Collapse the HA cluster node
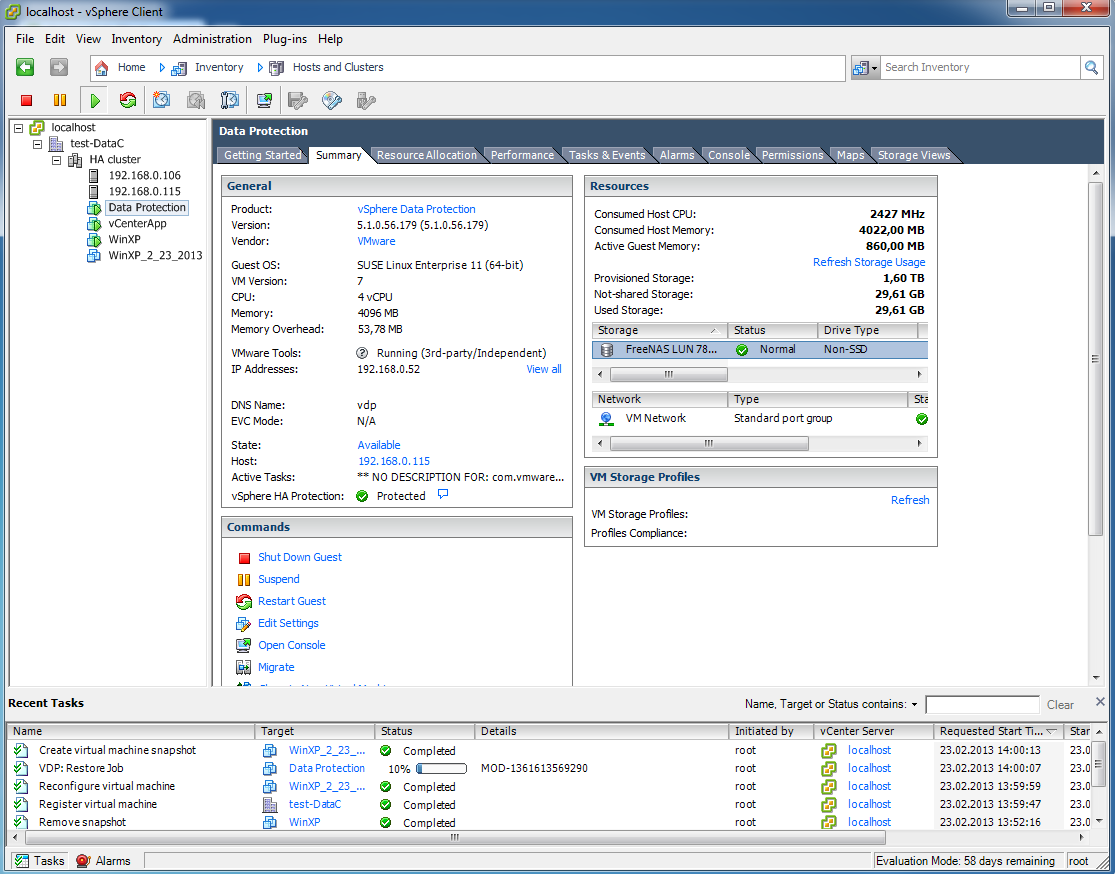This screenshot has height=874, width=1115. (x=57, y=160)
